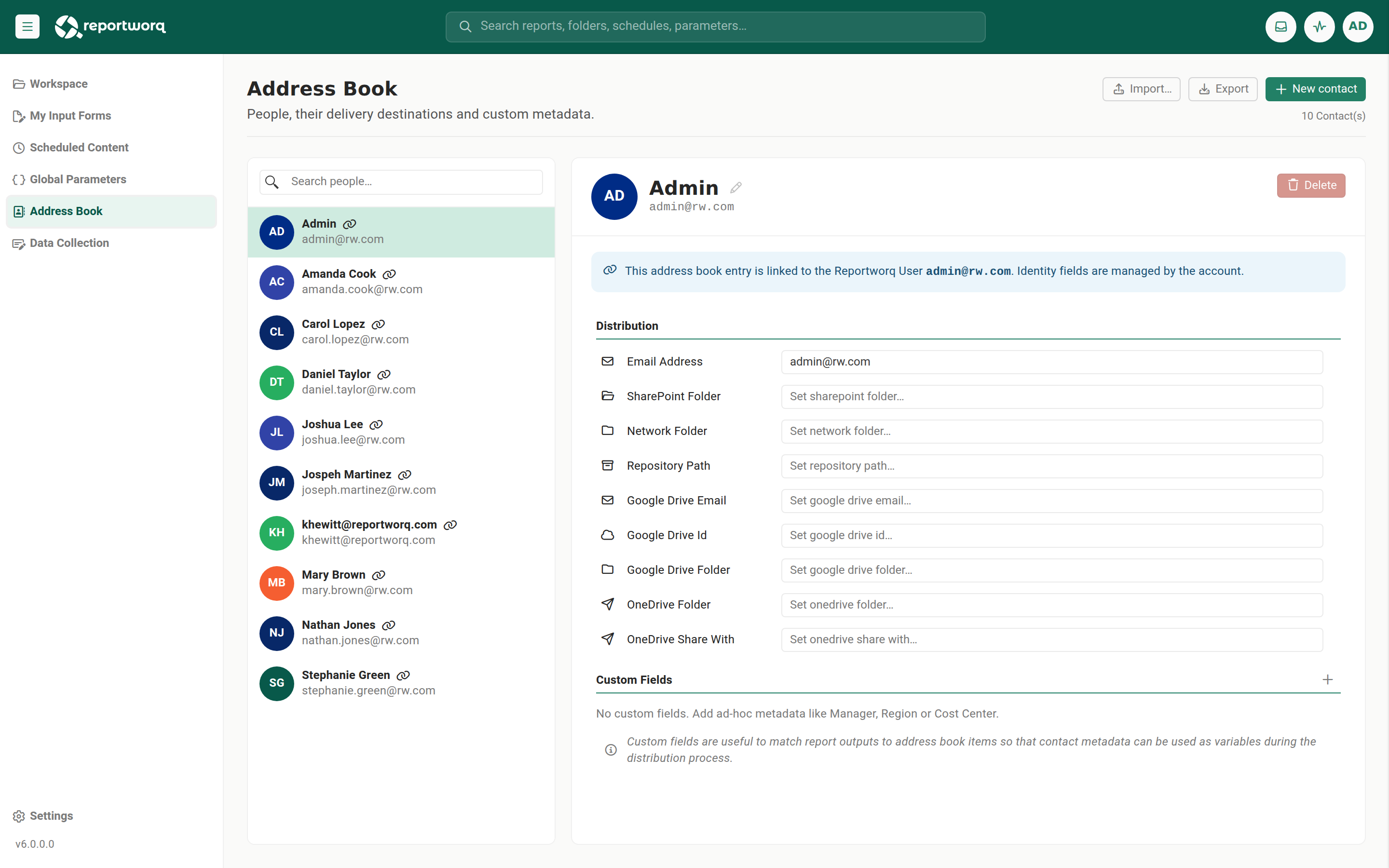Click the Search people field

pos(401,182)
